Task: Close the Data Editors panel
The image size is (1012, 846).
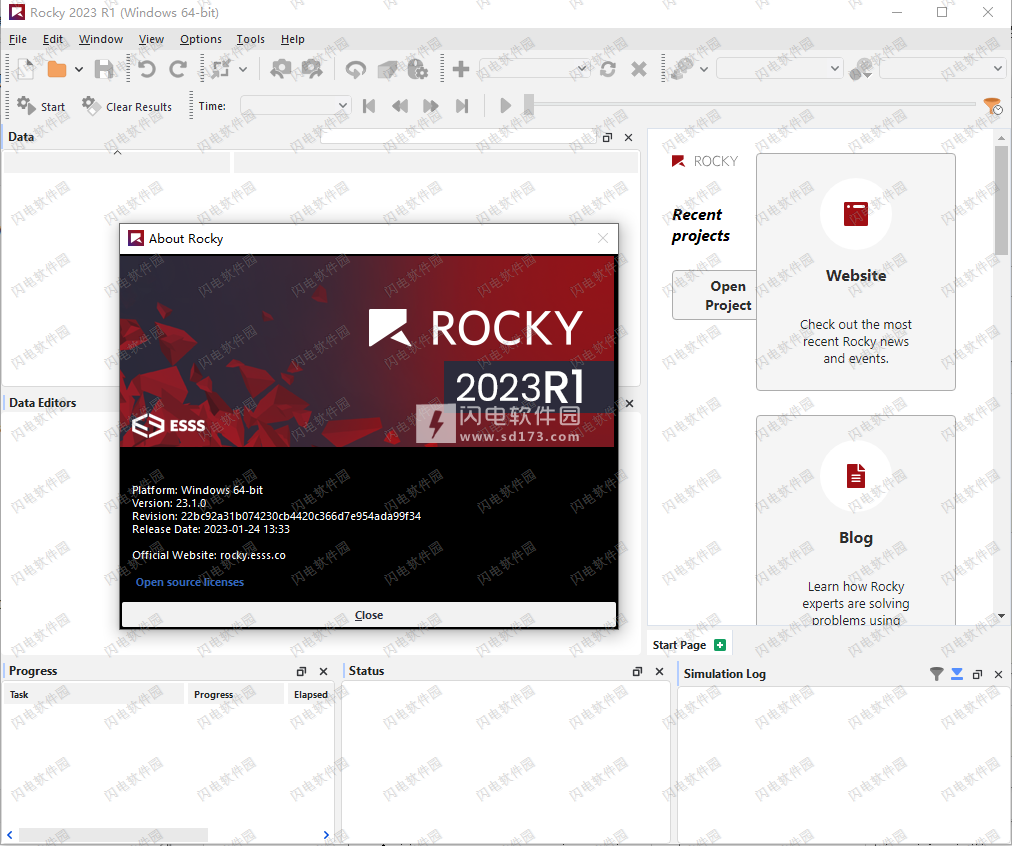Action: (x=629, y=403)
